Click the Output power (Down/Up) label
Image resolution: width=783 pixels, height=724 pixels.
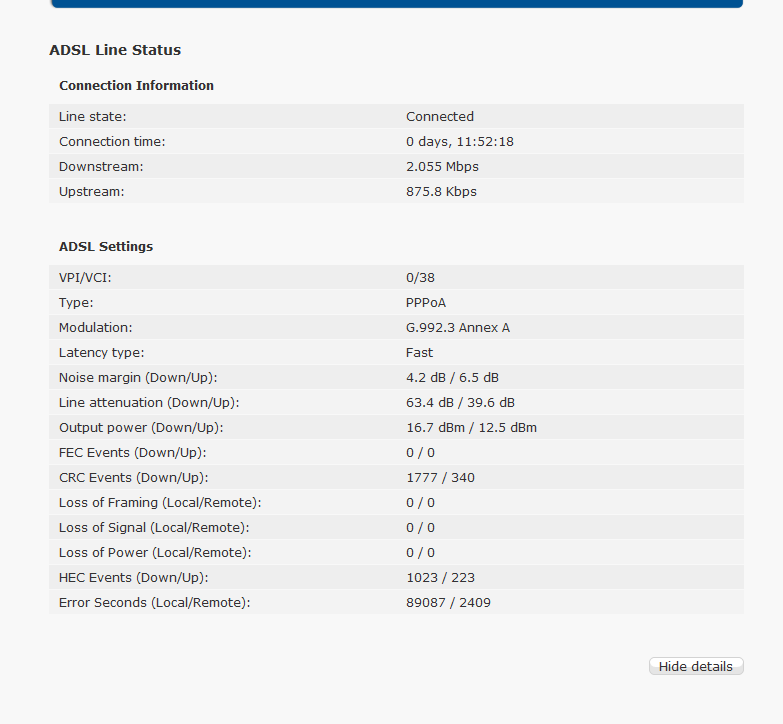(x=141, y=427)
